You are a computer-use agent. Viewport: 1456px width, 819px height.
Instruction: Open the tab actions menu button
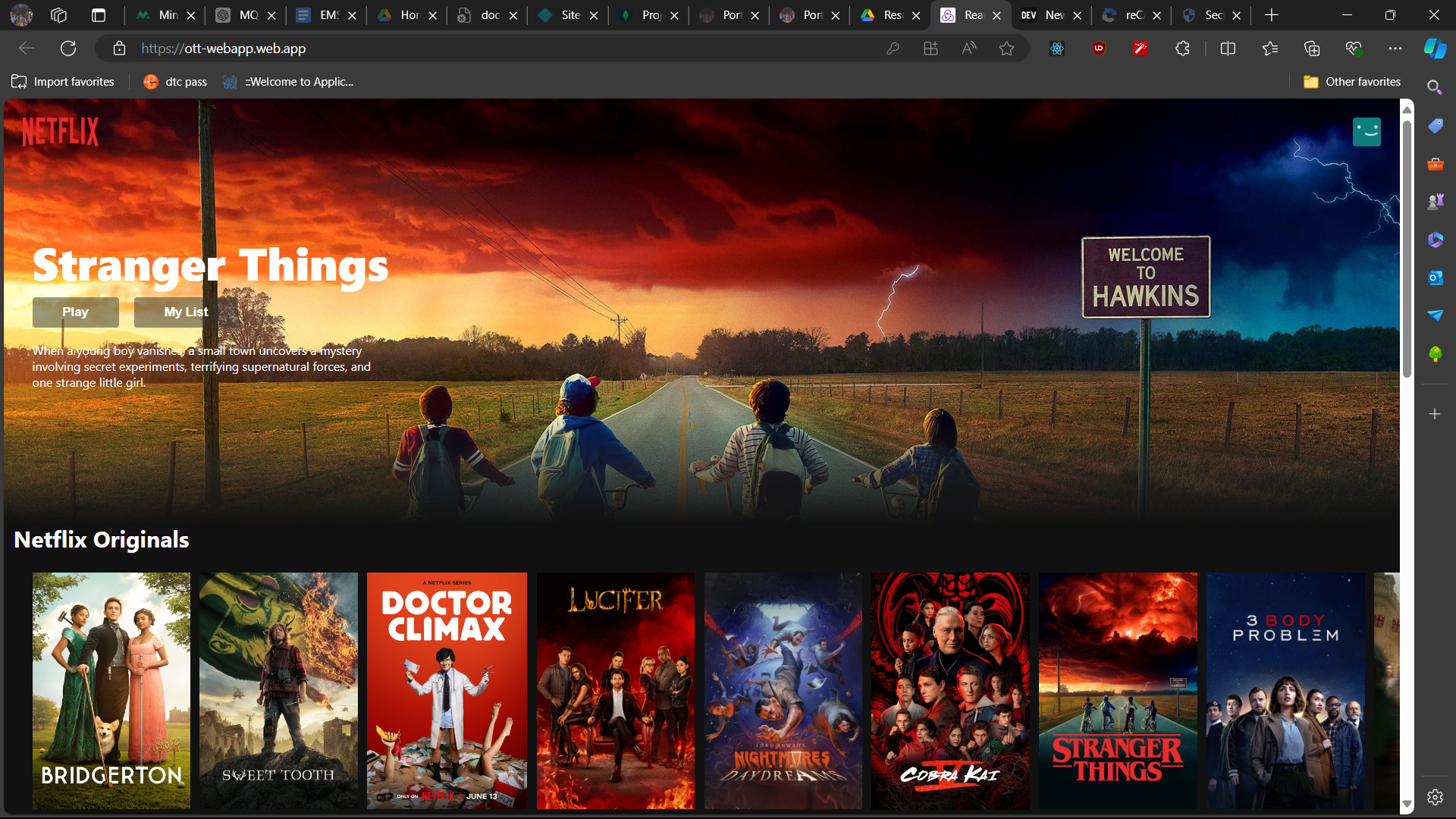tap(99, 15)
